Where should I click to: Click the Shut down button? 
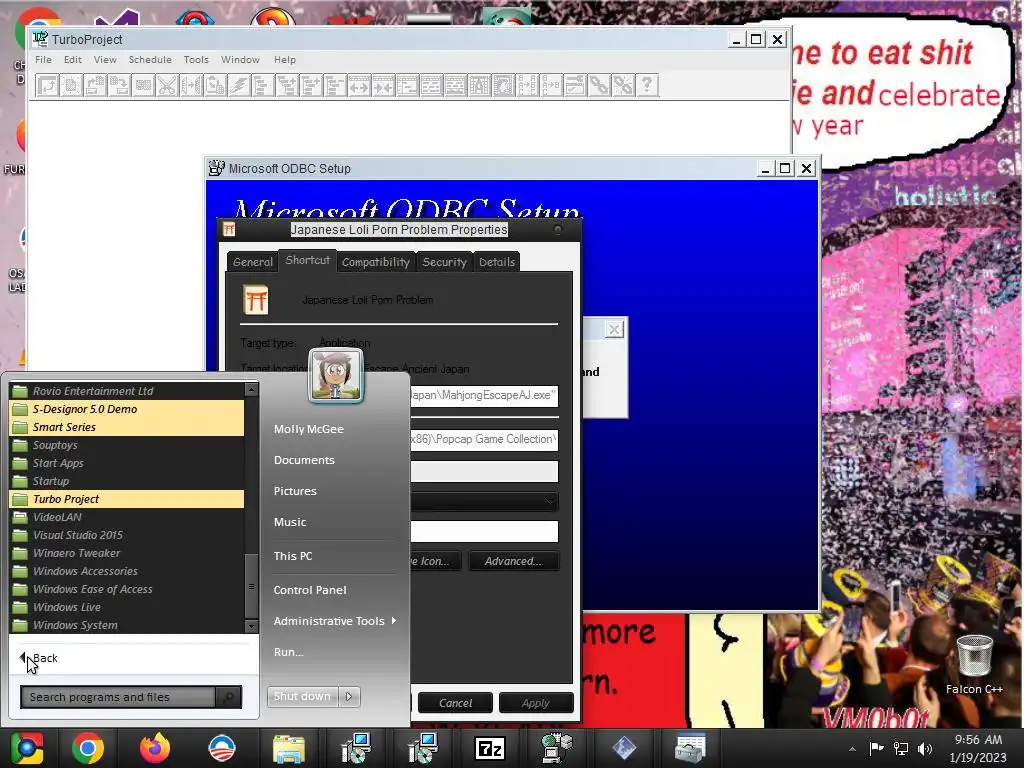click(302, 697)
